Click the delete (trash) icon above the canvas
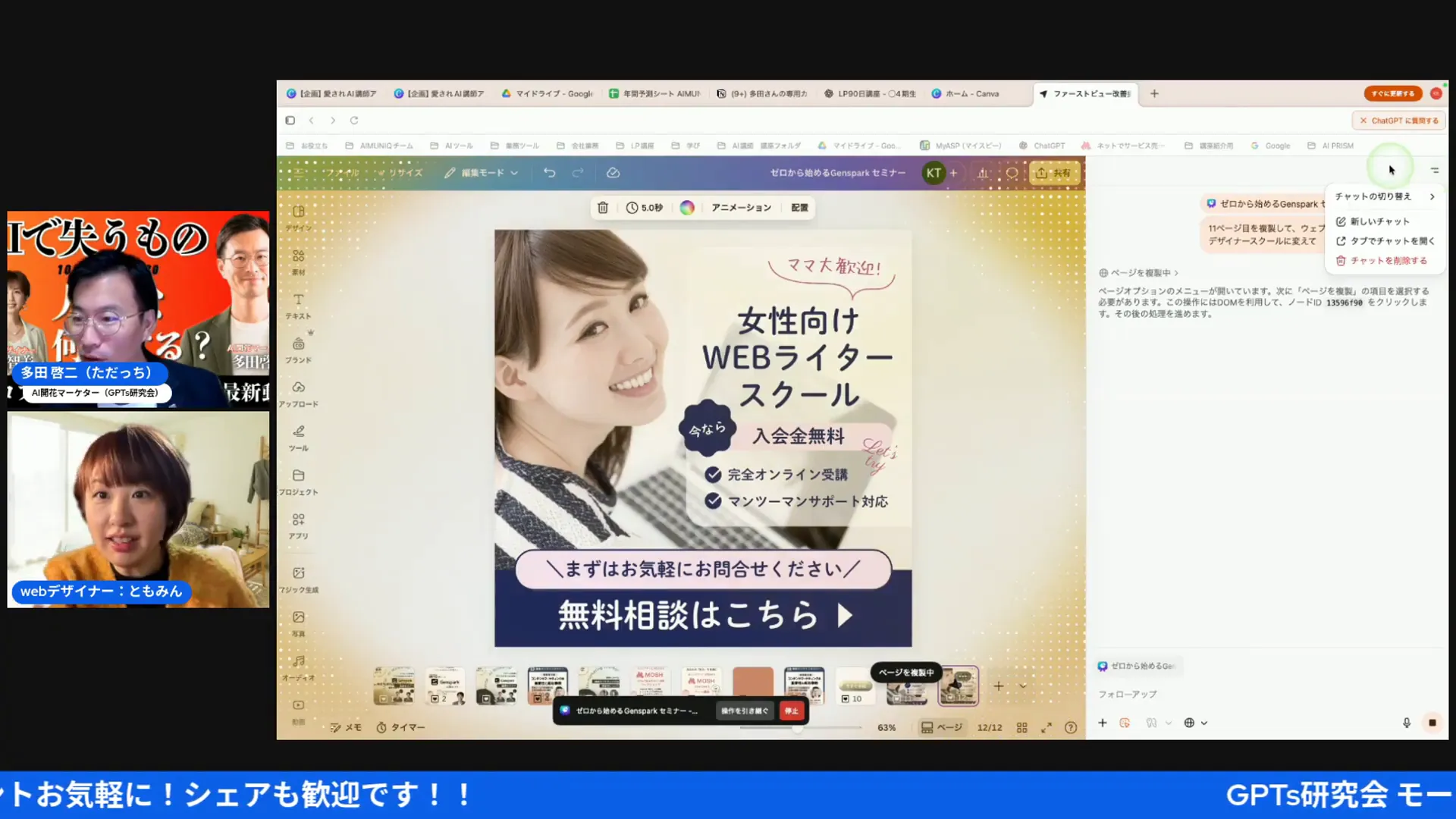 pos(603,207)
